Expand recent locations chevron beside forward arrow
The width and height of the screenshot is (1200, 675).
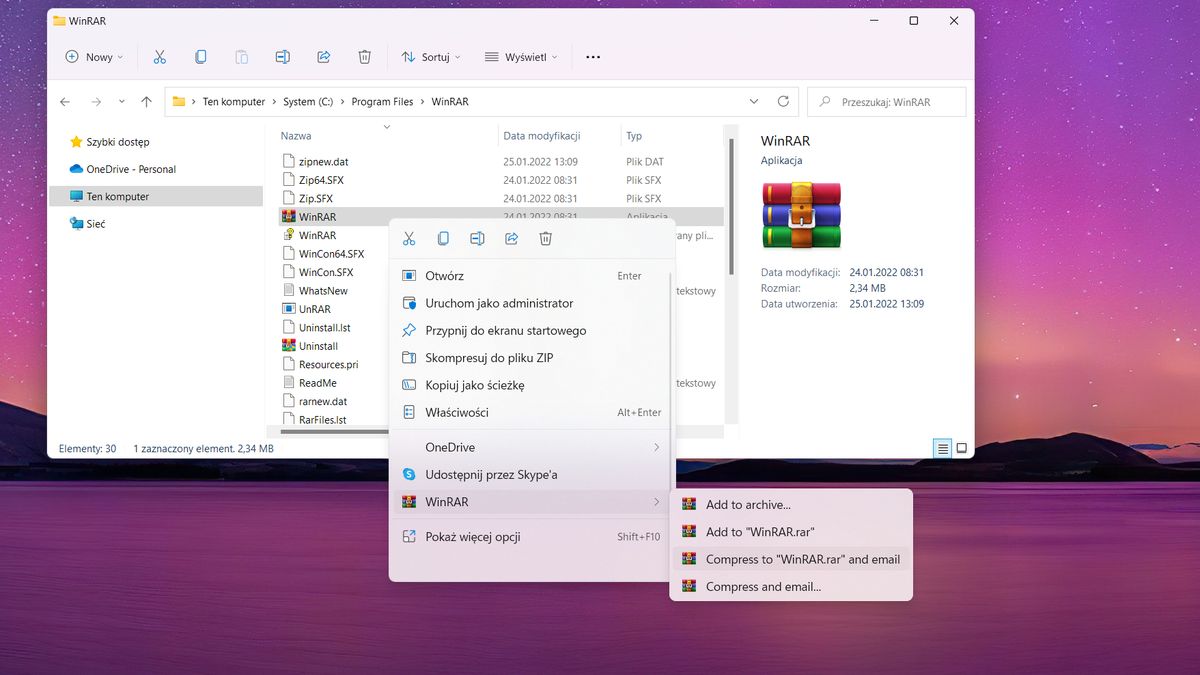(122, 101)
